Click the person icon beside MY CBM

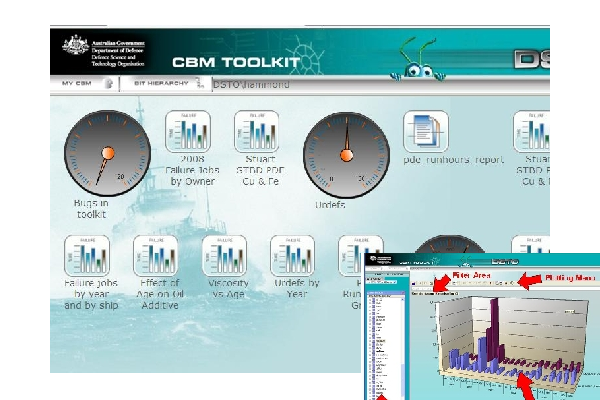point(109,83)
